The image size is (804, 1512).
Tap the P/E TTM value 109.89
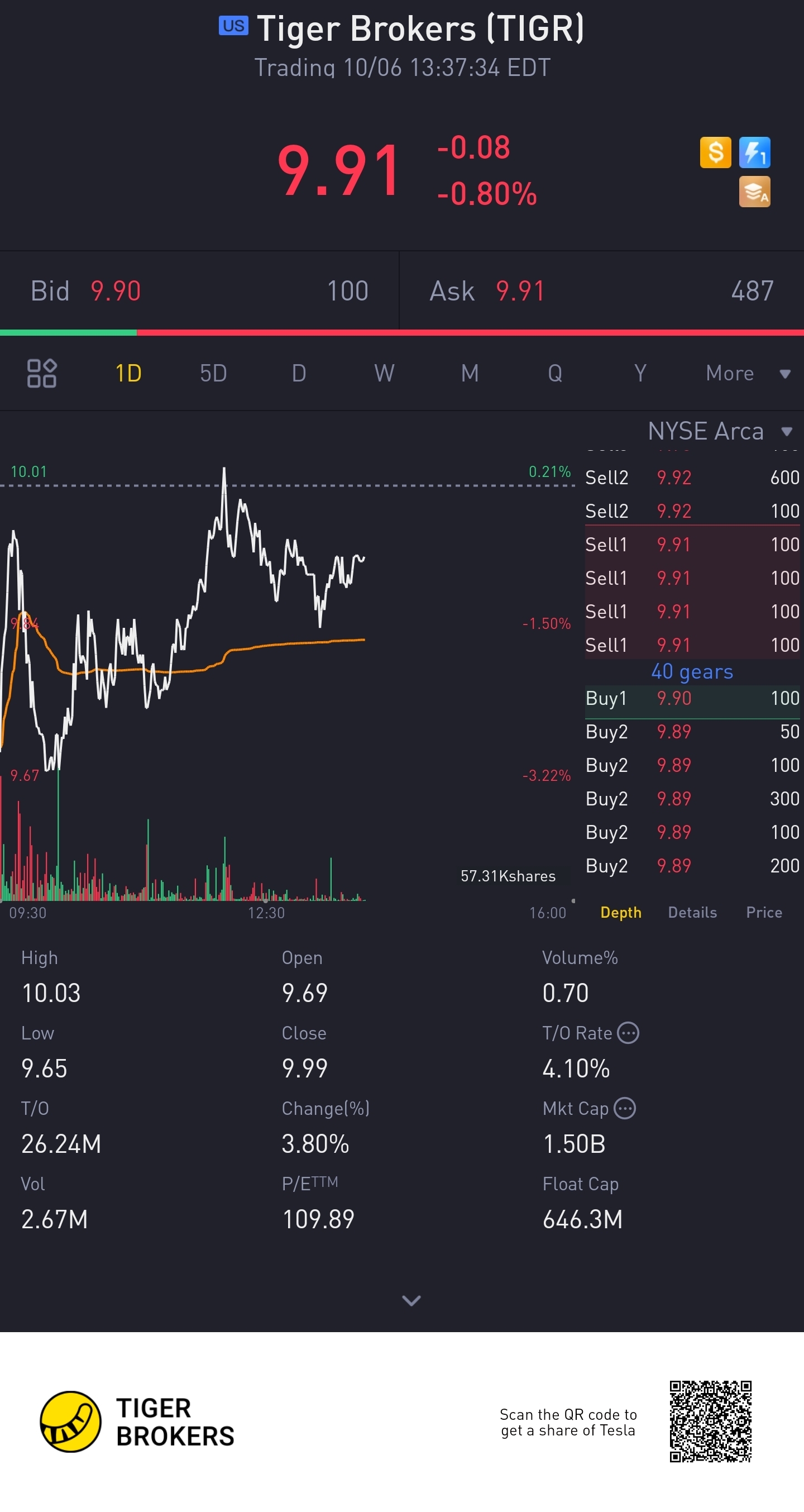pos(318,1219)
